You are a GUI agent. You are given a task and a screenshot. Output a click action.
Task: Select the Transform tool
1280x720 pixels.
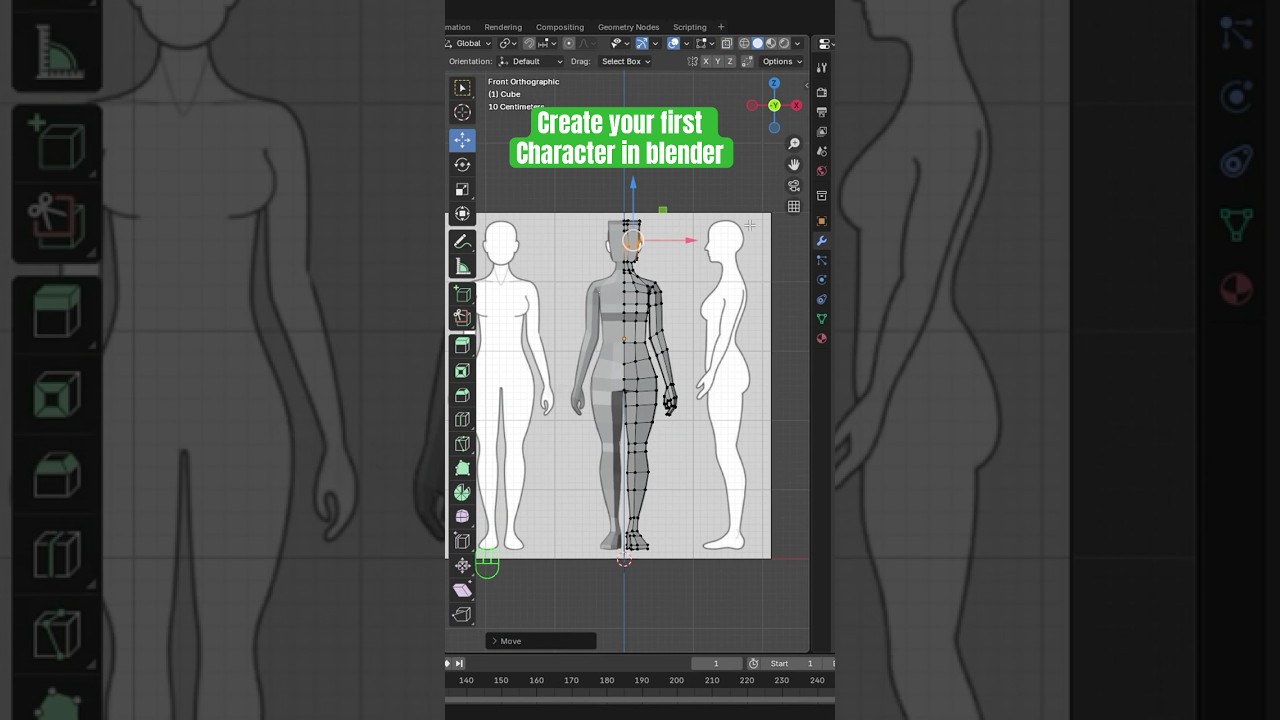462,213
